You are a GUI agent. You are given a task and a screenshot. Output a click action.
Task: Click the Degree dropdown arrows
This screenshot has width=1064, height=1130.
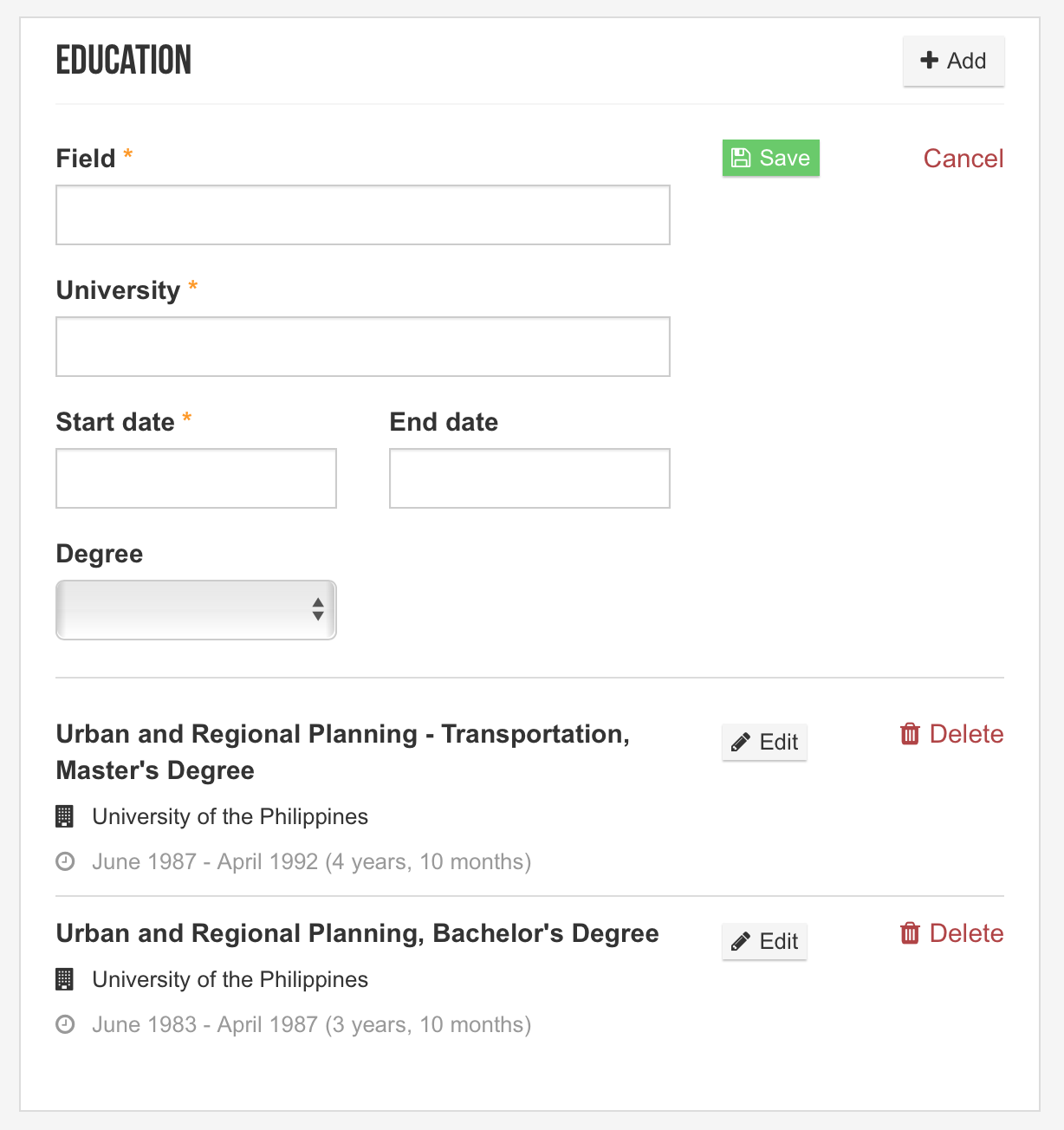tap(318, 609)
